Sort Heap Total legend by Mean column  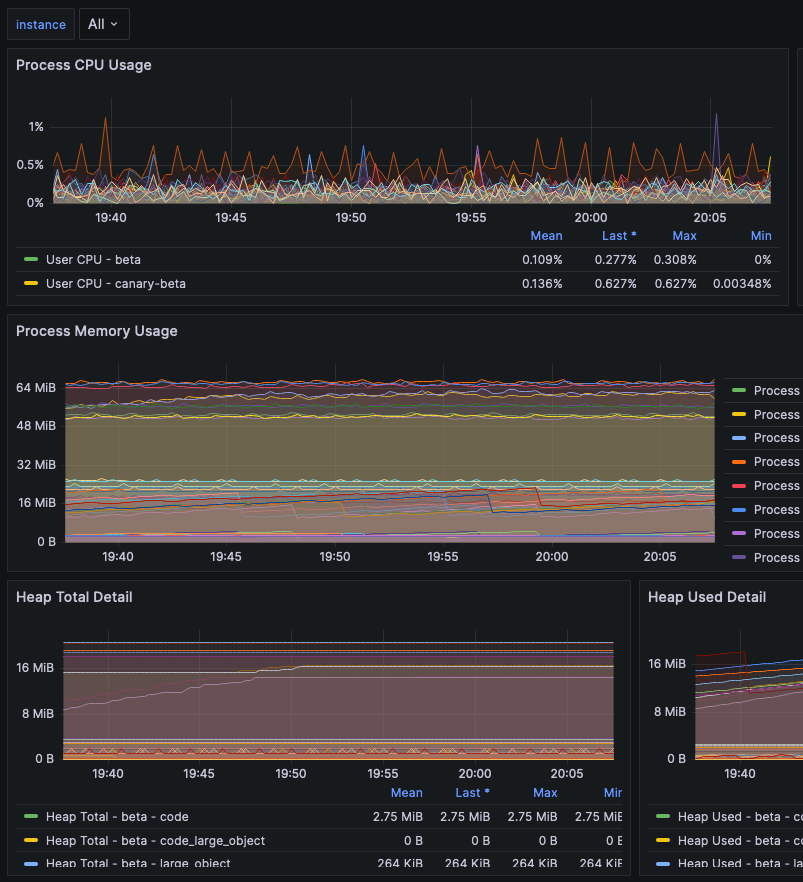point(407,793)
